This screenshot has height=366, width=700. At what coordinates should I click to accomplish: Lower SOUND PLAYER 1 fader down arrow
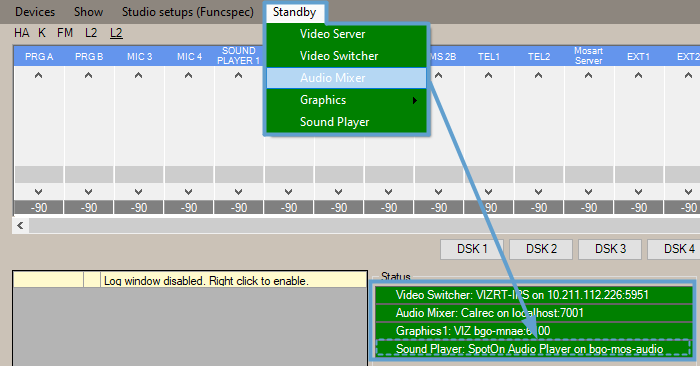pyautogui.click(x=239, y=192)
